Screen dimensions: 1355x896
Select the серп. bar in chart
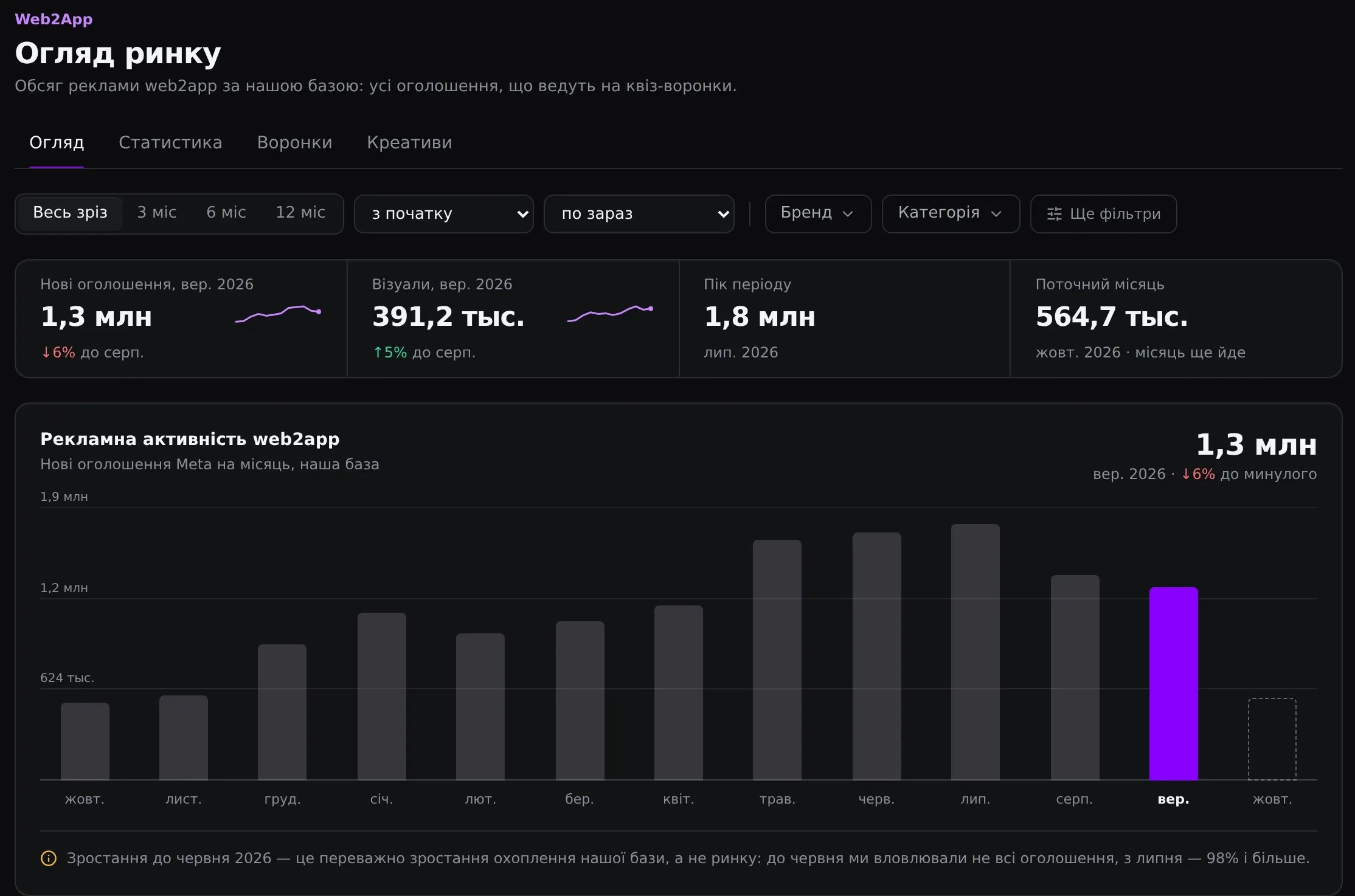click(x=1075, y=677)
